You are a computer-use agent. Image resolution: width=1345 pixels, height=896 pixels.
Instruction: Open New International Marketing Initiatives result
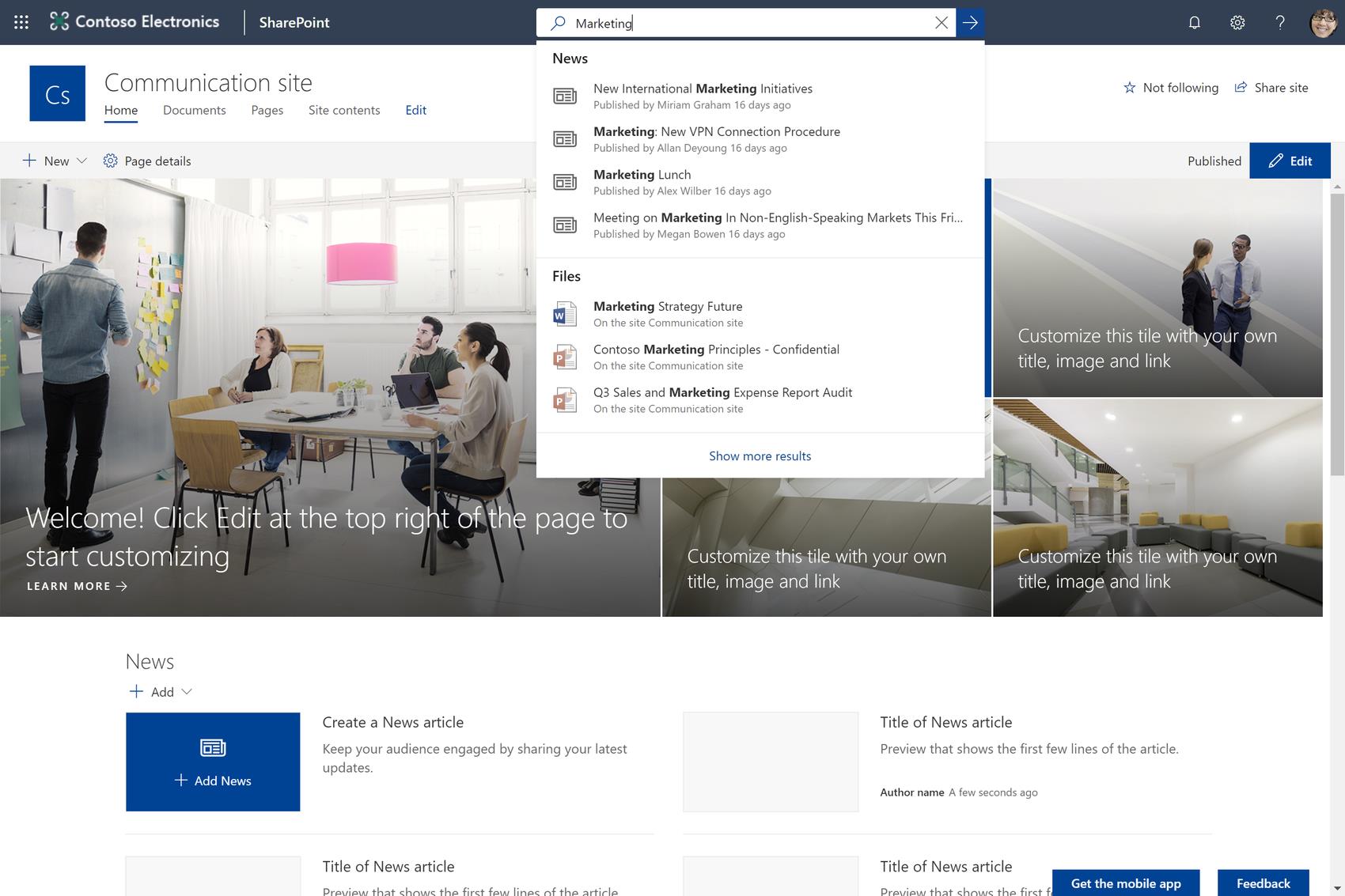(x=760, y=96)
